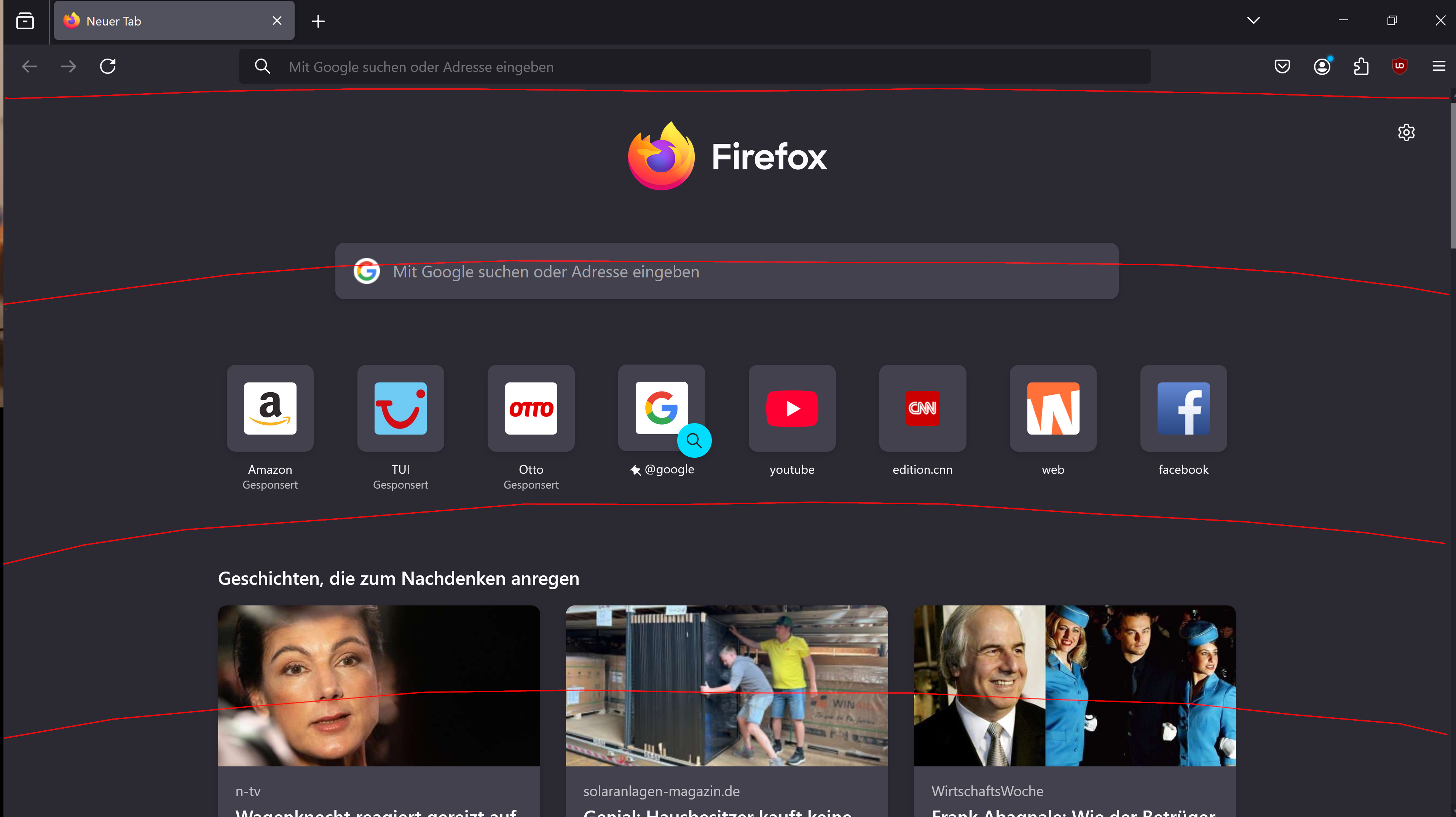The height and width of the screenshot is (817, 1456).
Task: Open the uBlock Origin shield icon
Action: pyautogui.click(x=1400, y=67)
